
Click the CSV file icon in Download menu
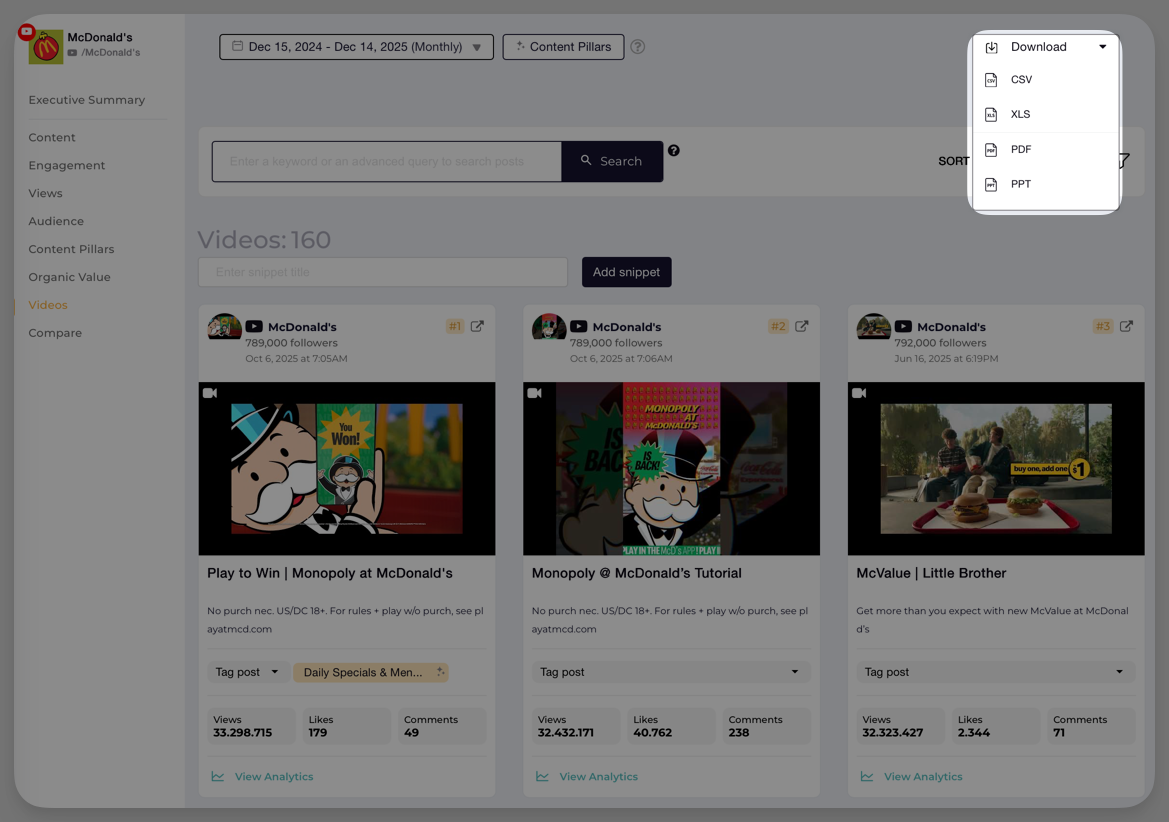[x=991, y=80]
